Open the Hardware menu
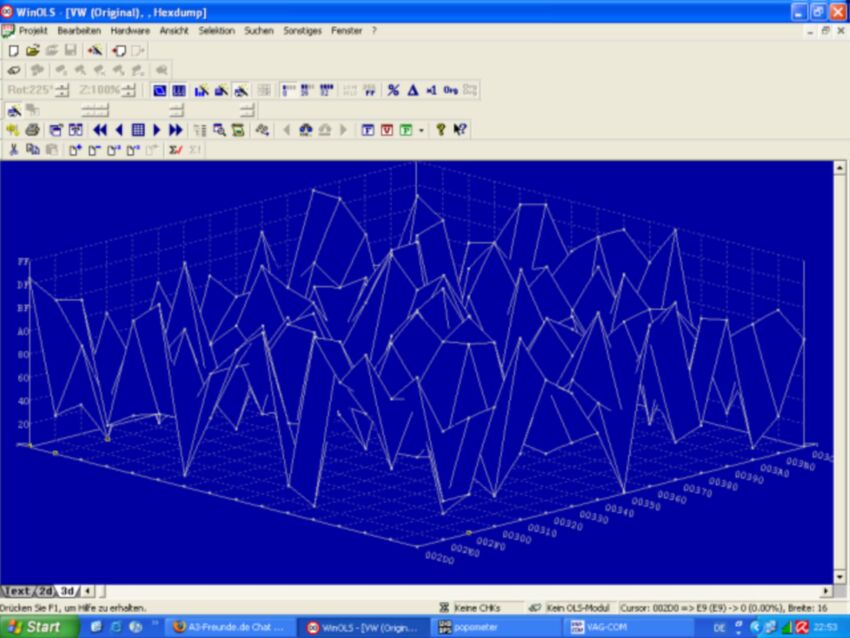This screenshot has height=638, width=850. [x=130, y=31]
